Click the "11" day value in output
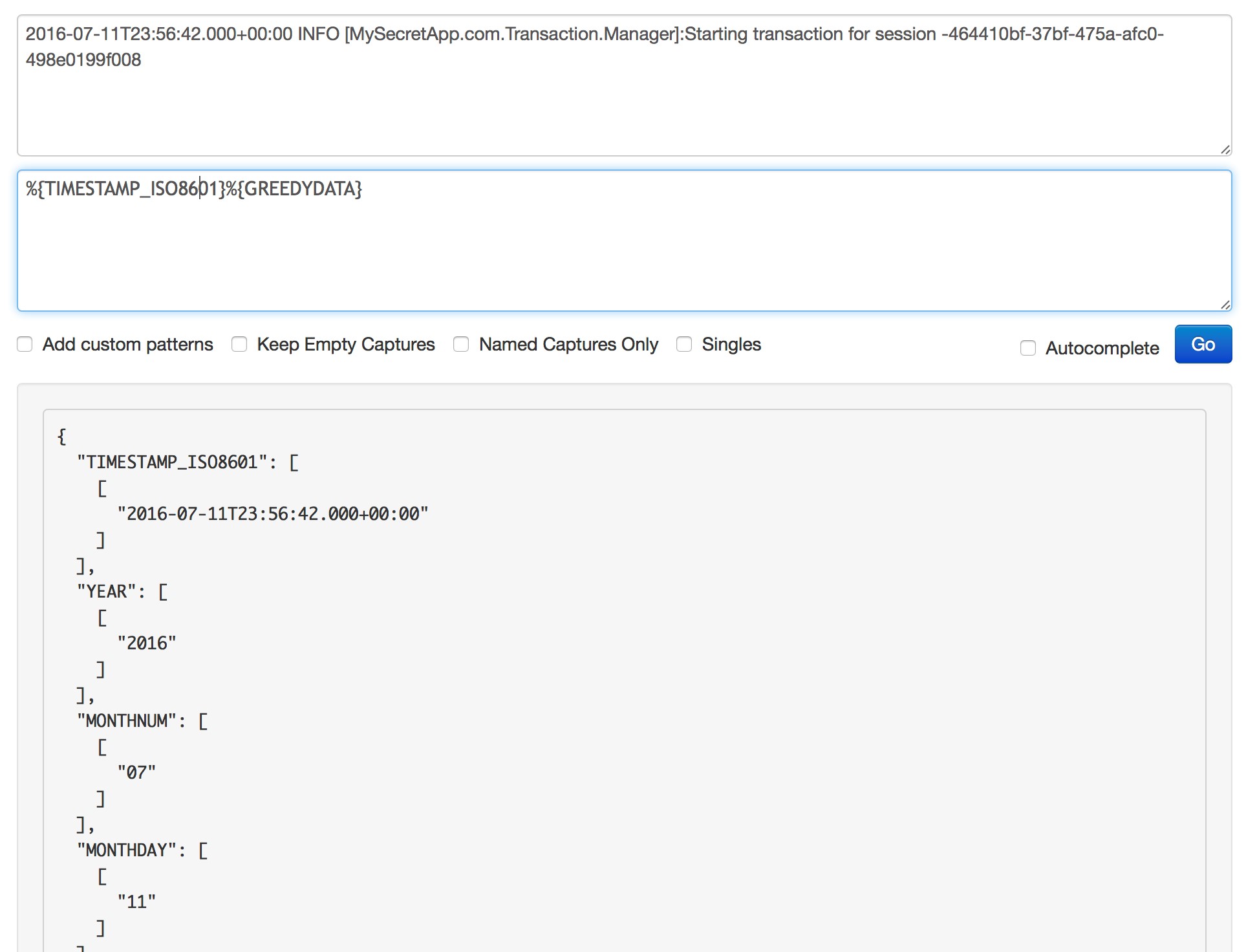Screen dimensions: 1257x952 click(136, 902)
